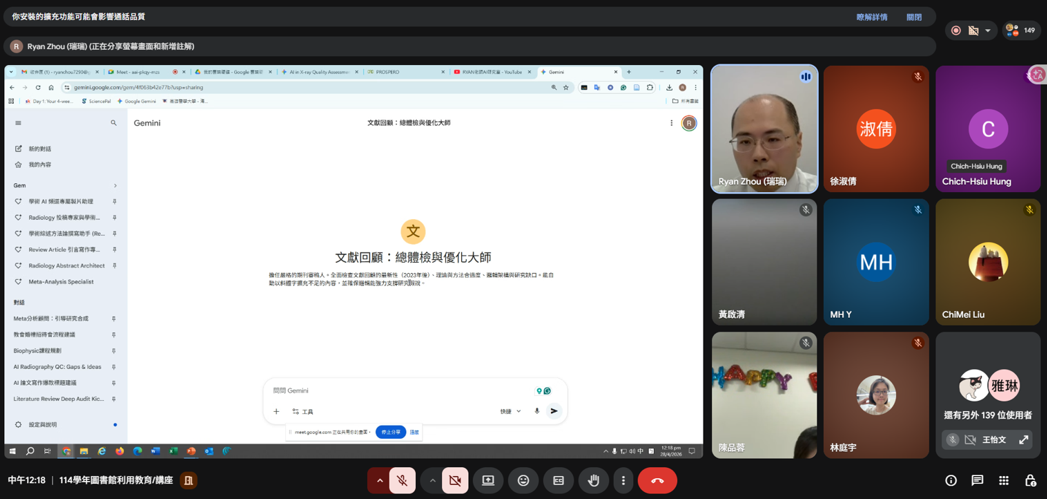The height and width of the screenshot is (499, 1047).
Task: Expand the recording indicator dropdown arrow
Action: (x=988, y=31)
